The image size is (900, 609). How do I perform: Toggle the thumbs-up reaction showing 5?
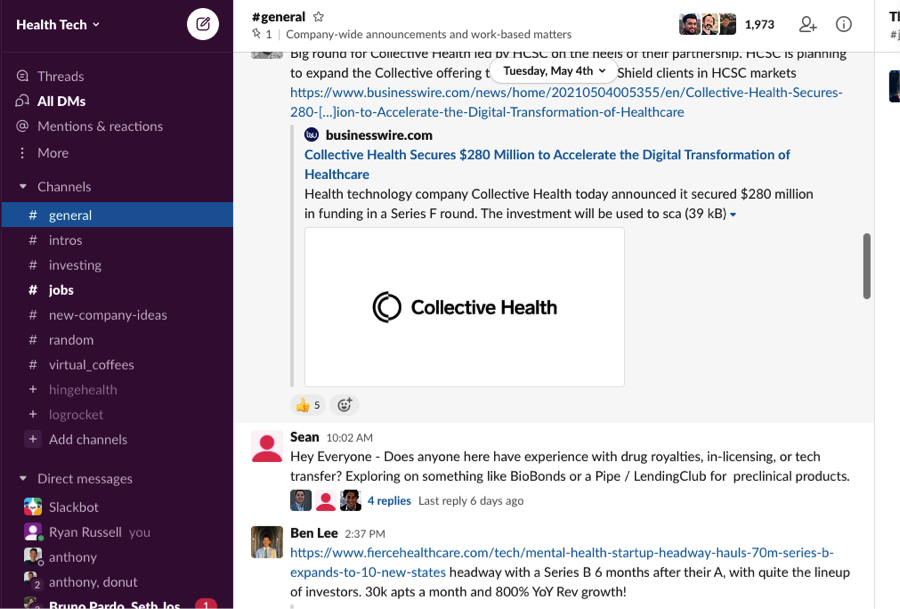(x=307, y=404)
